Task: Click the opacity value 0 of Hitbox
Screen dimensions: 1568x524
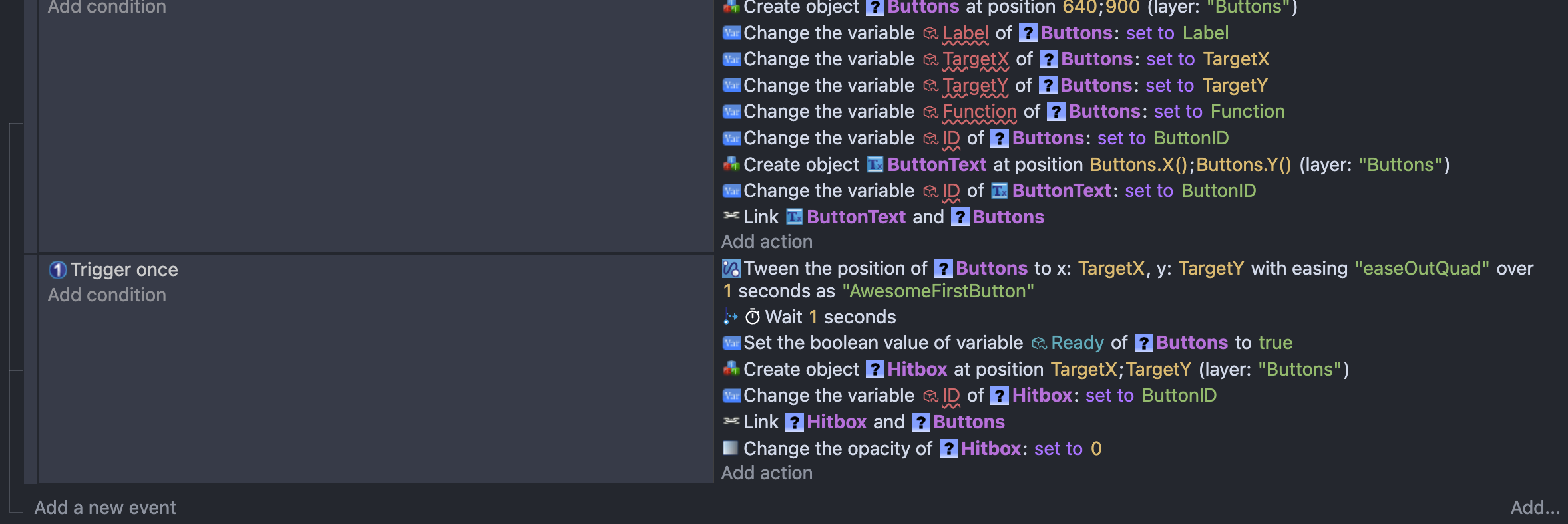Action: point(1096,449)
